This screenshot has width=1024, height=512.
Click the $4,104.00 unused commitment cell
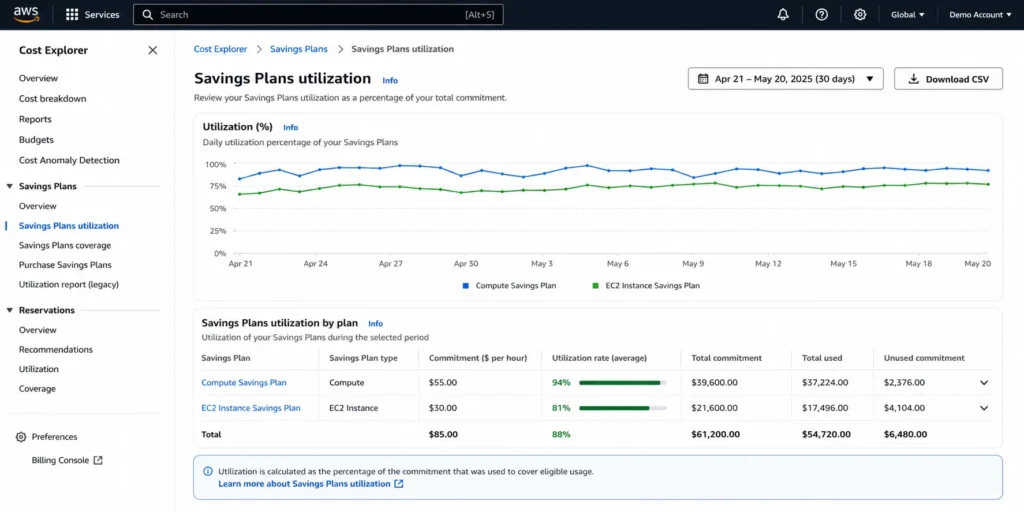(x=904, y=408)
